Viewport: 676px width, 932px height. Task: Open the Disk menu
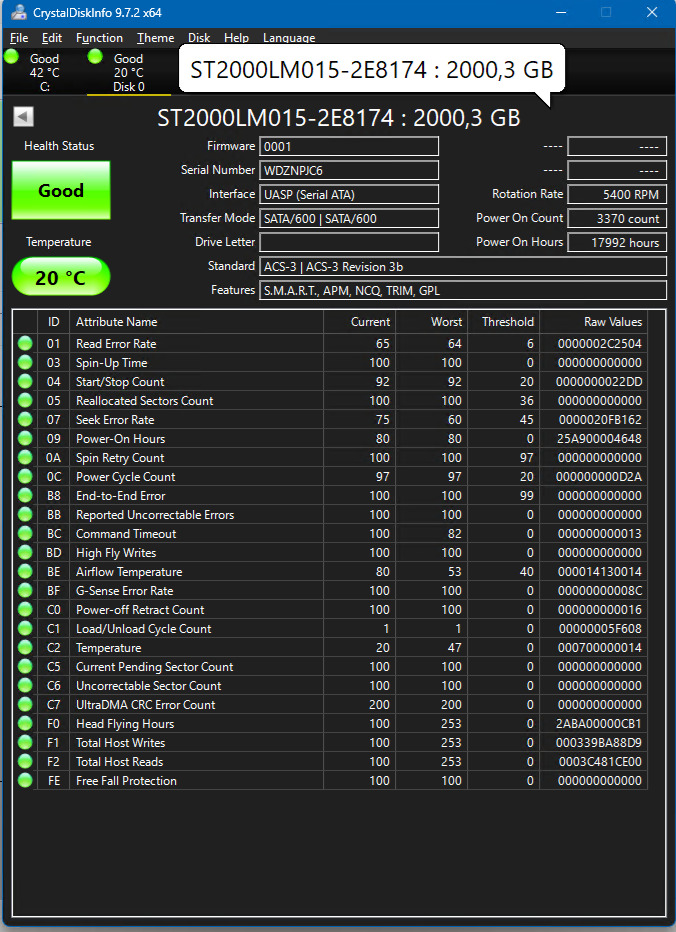(x=199, y=38)
